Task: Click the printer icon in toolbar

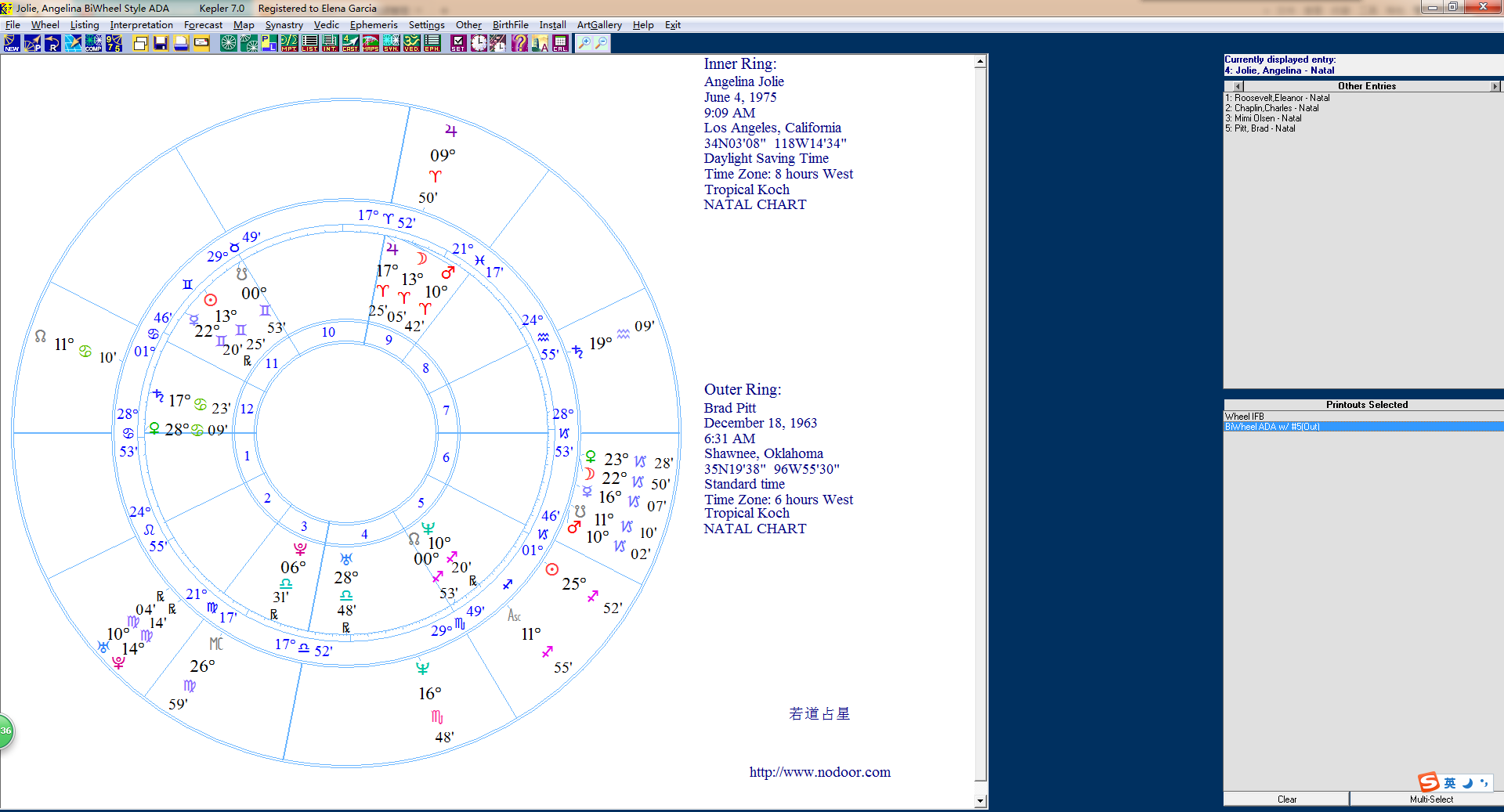Action: [181, 43]
